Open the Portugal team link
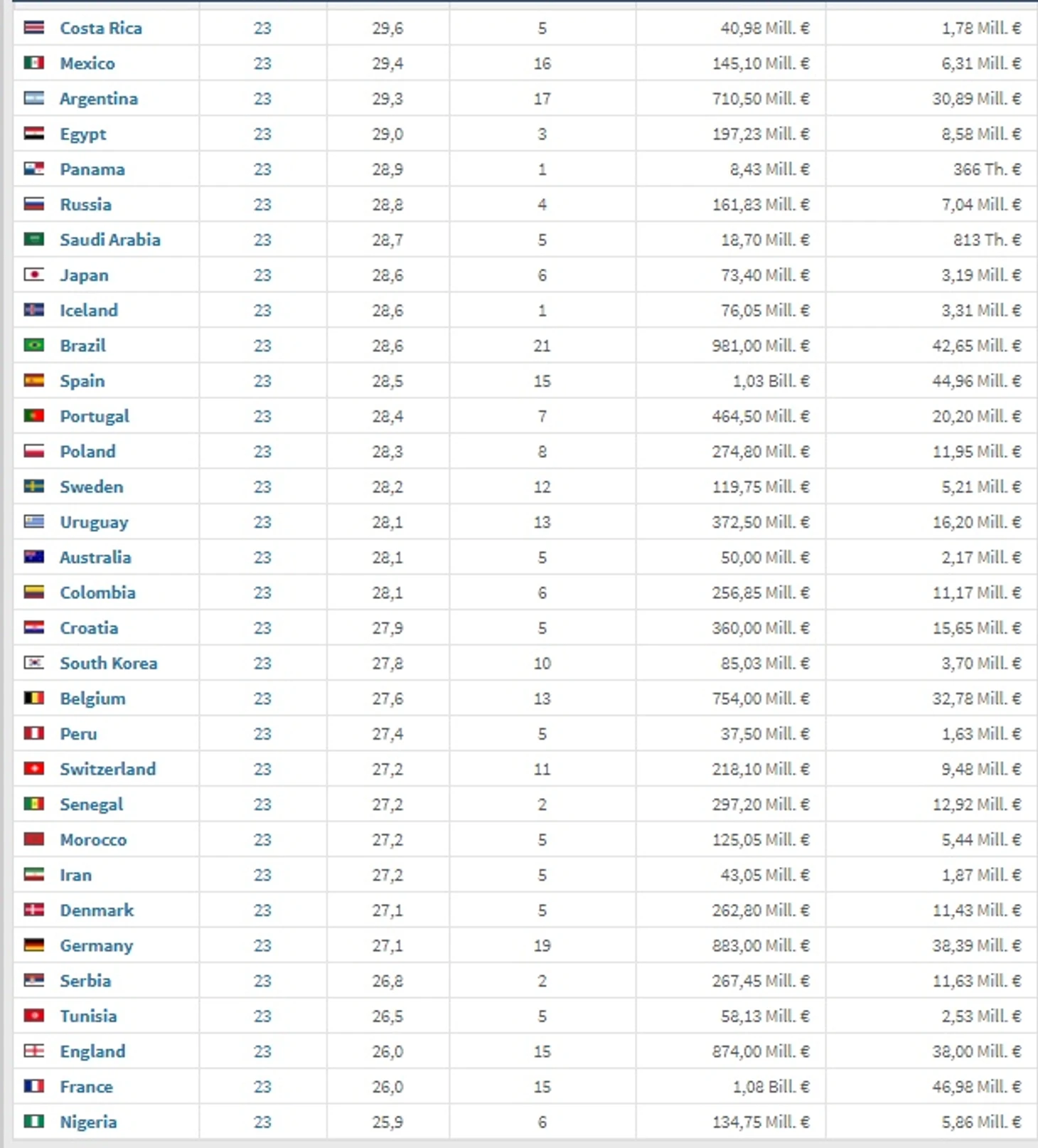 (95, 416)
